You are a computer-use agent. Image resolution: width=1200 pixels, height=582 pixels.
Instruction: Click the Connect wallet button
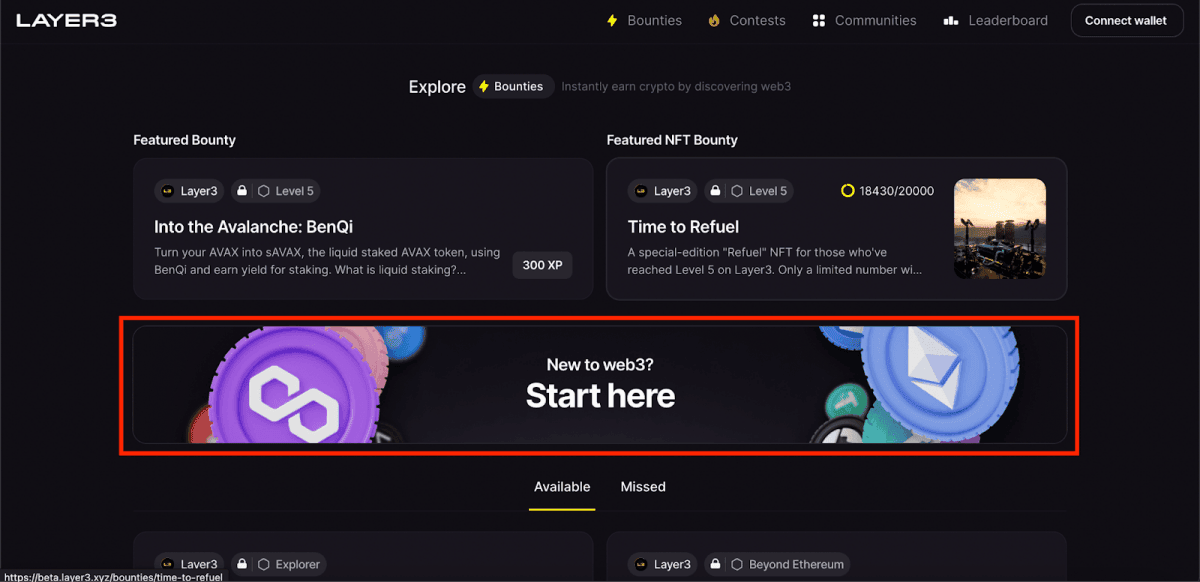tap(1126, 20)
